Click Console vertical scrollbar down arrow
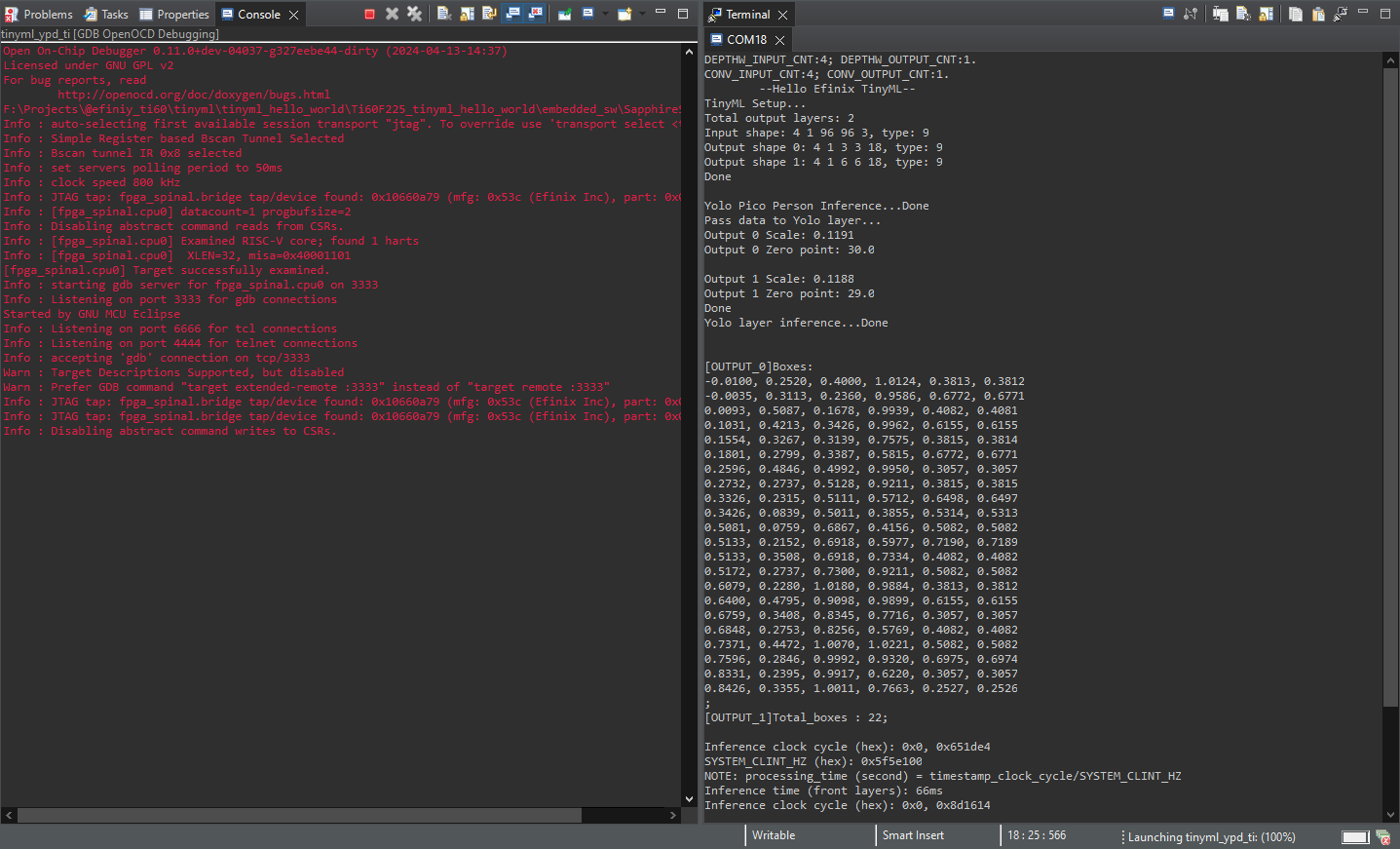 click(x=690, y=799)
